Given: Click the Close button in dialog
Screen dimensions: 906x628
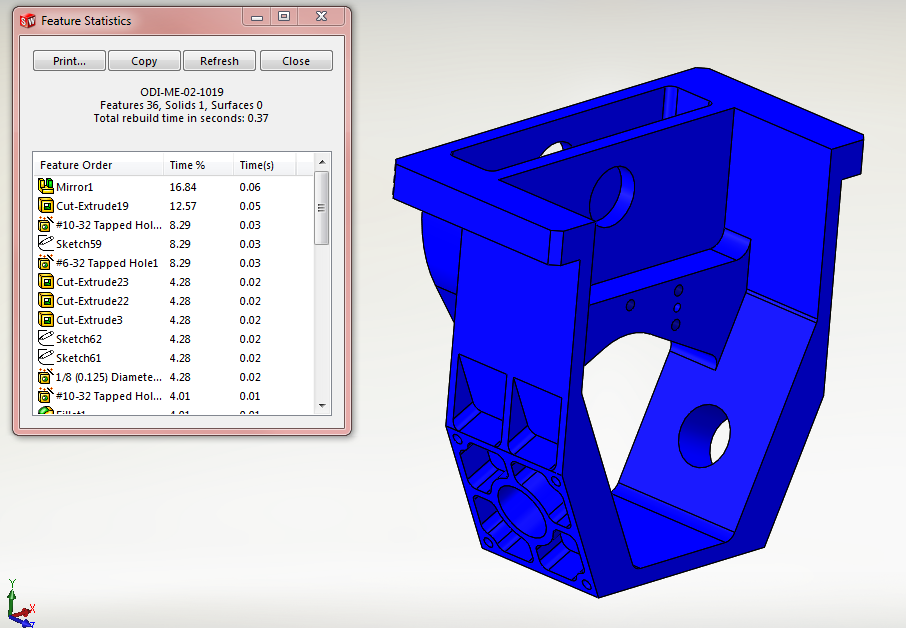Looking at the screenshot, I should pyautogui.click(x=296, y=61).
